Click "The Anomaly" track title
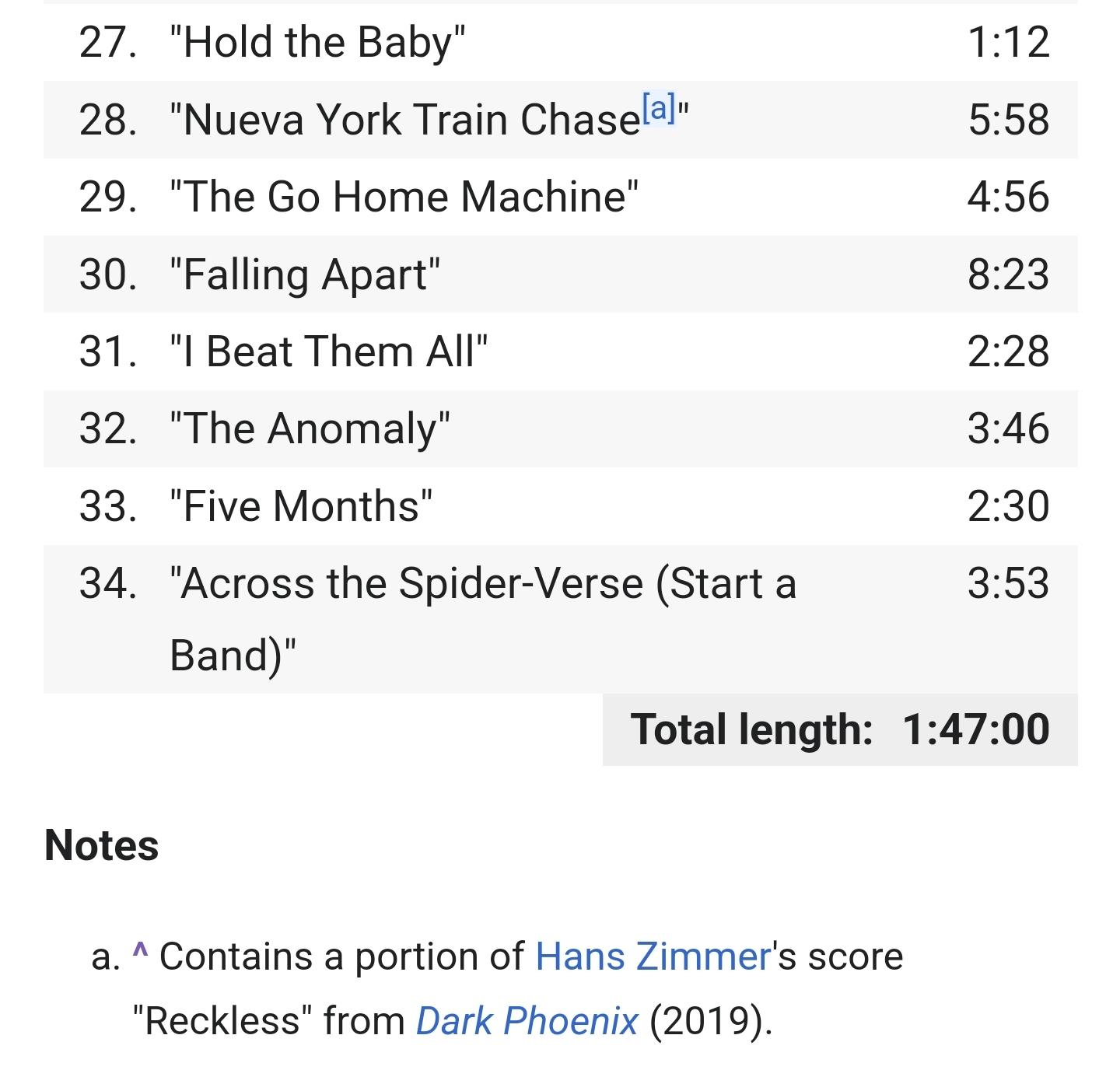 [310, 429]
